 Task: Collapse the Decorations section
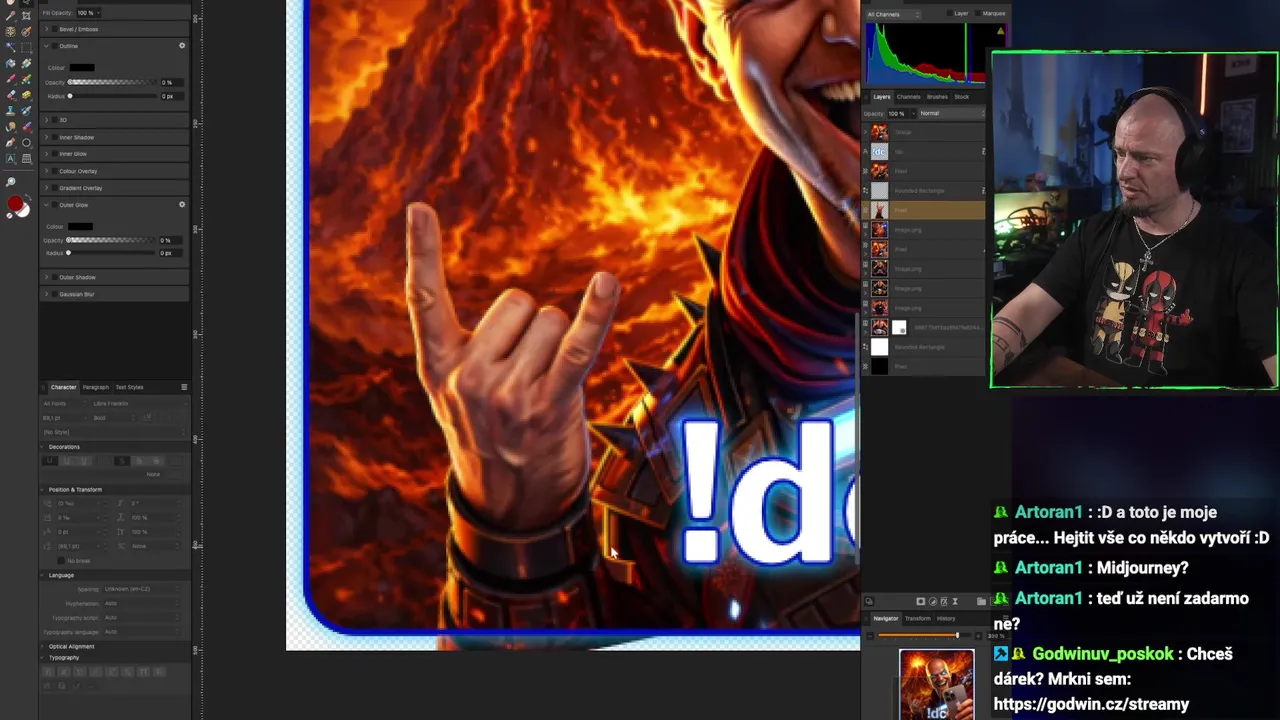42,447
